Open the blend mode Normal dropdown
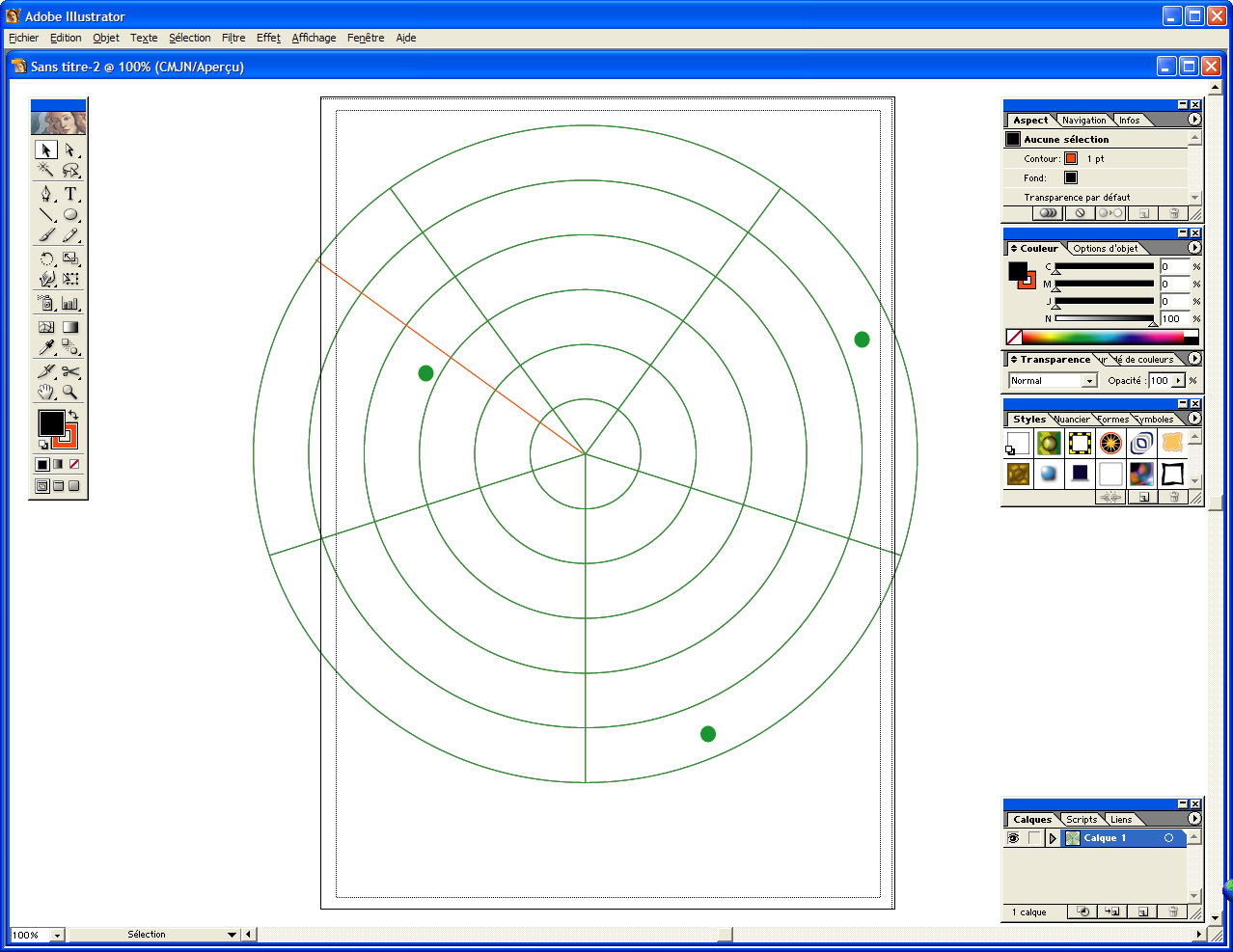This screenshot has width=1233, height=952. click(1054, 381)
